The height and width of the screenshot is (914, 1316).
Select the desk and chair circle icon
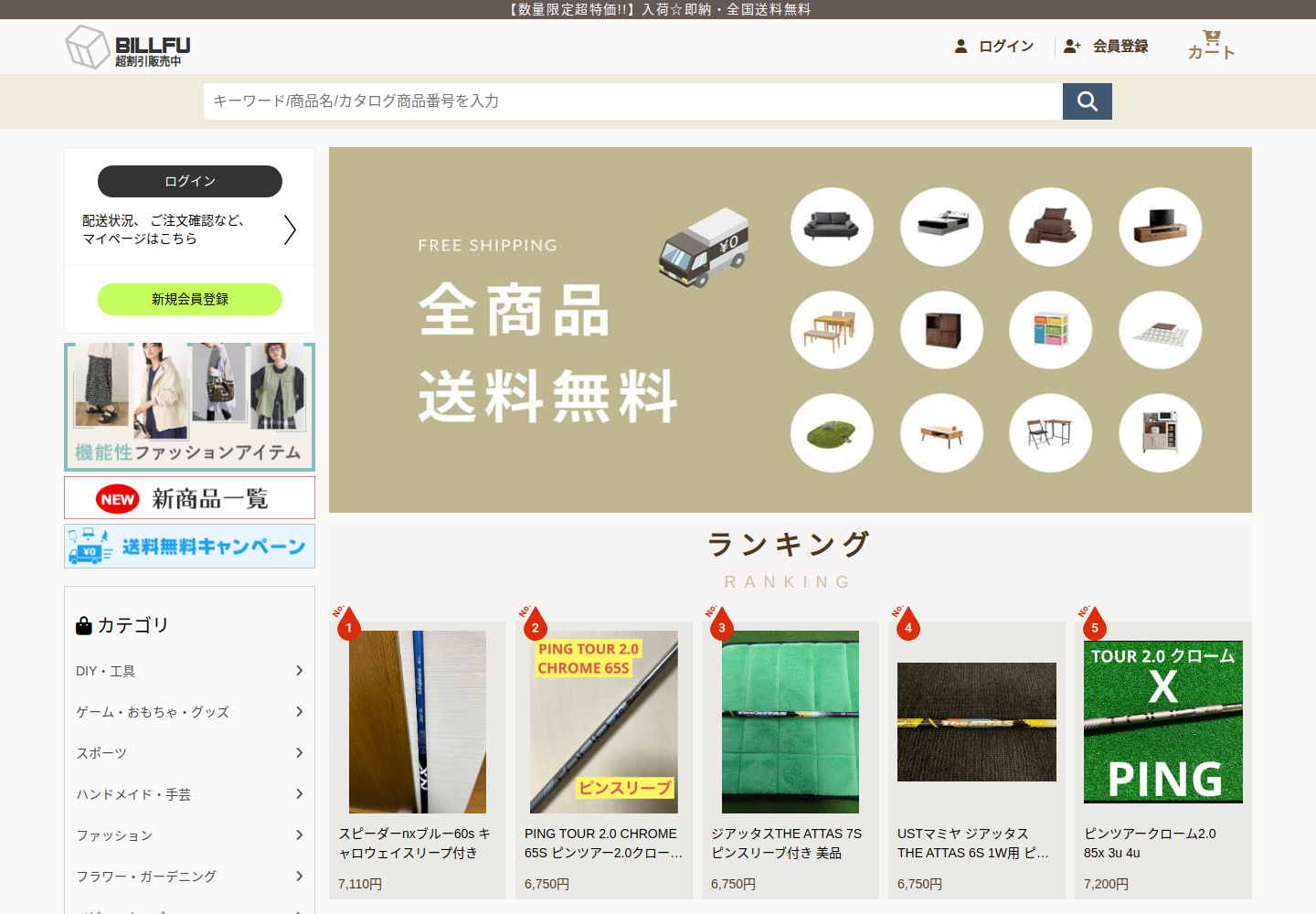1051,433
